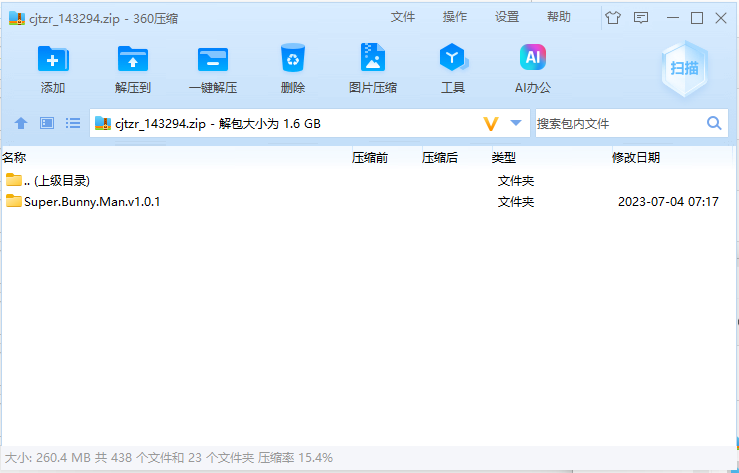
Task: Click the 360压缩 app icon in the title bar
Action: click(17, 18)
